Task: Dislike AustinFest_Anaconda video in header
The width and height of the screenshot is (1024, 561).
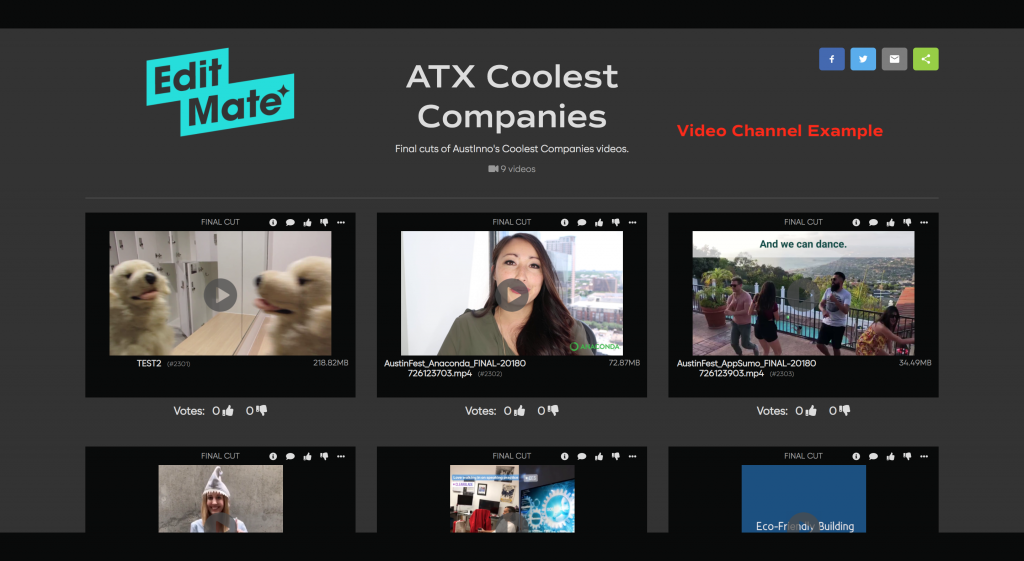Action: point(615,222)
